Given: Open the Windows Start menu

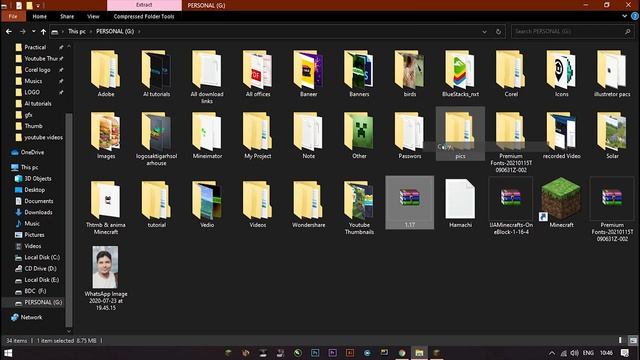Looking at the screenshot, I should pyautogui.click(x=8, y=353).
